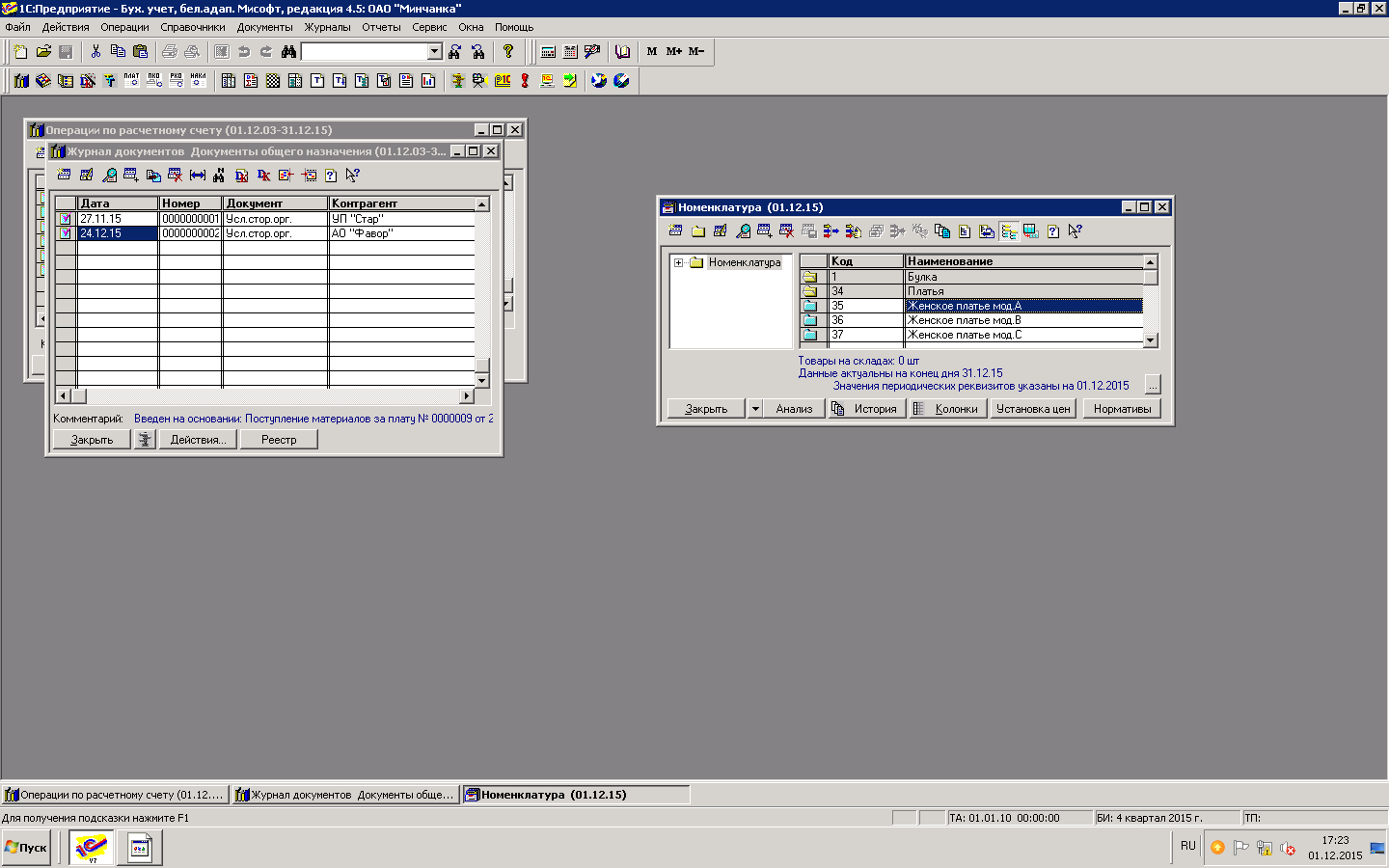The height and width of the screenshot is (868, 1389).
Task: Click the Cut scissors icon
Action: tap(95, 51)
